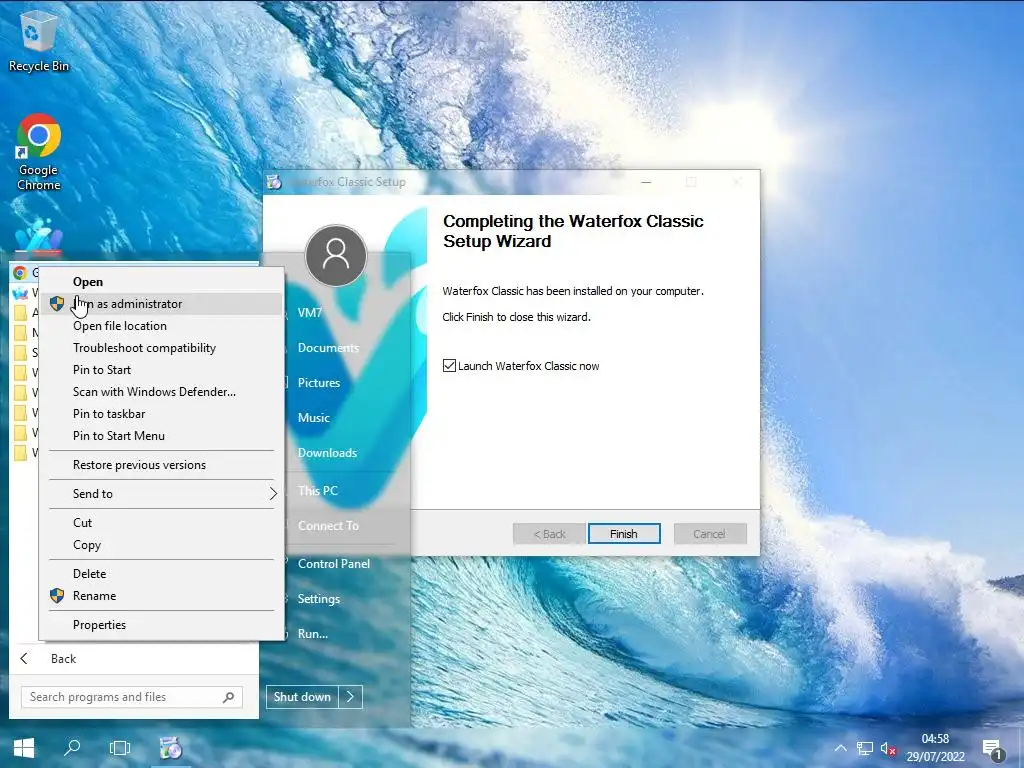1024x768 pixels.
Task: Open the Action Center notifications icon
Action: tap(992, 748)
